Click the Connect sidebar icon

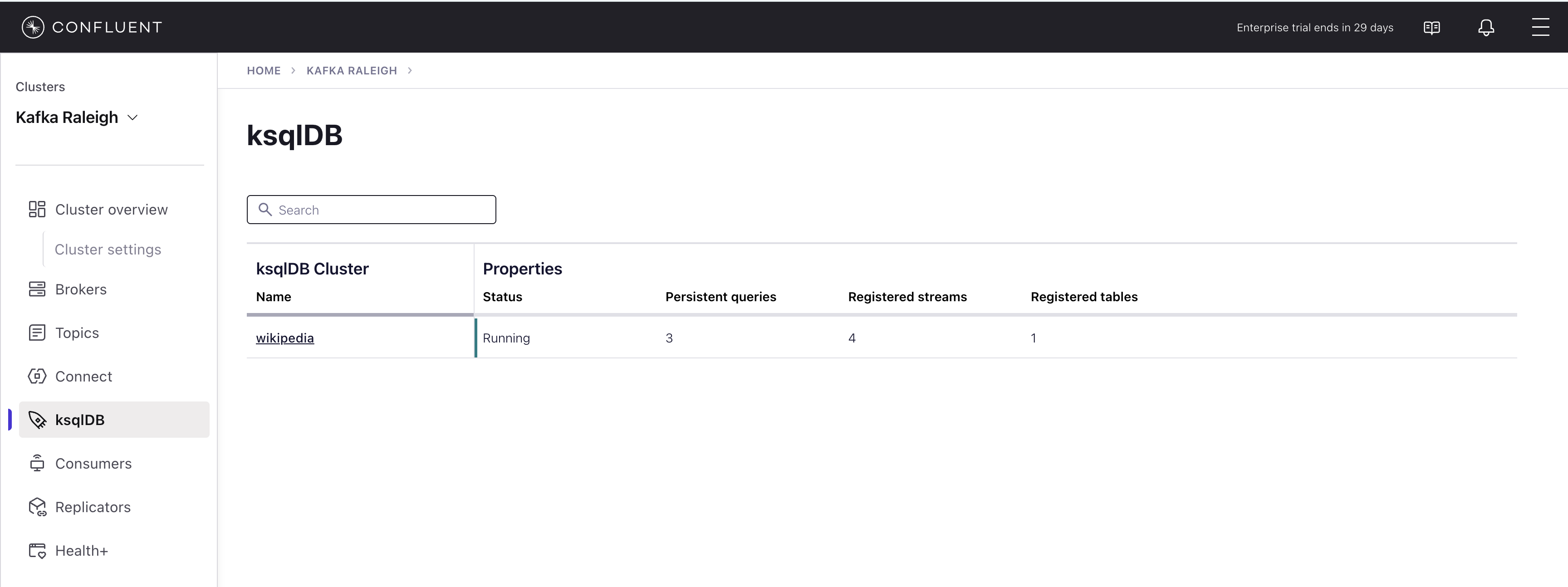pos(37,377)
